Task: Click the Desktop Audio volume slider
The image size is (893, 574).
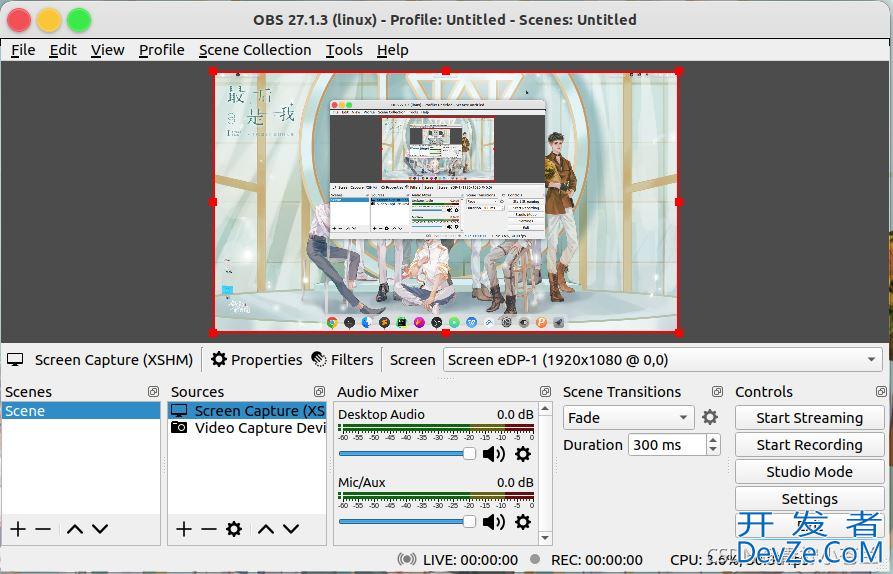Action: coord(407,454)
